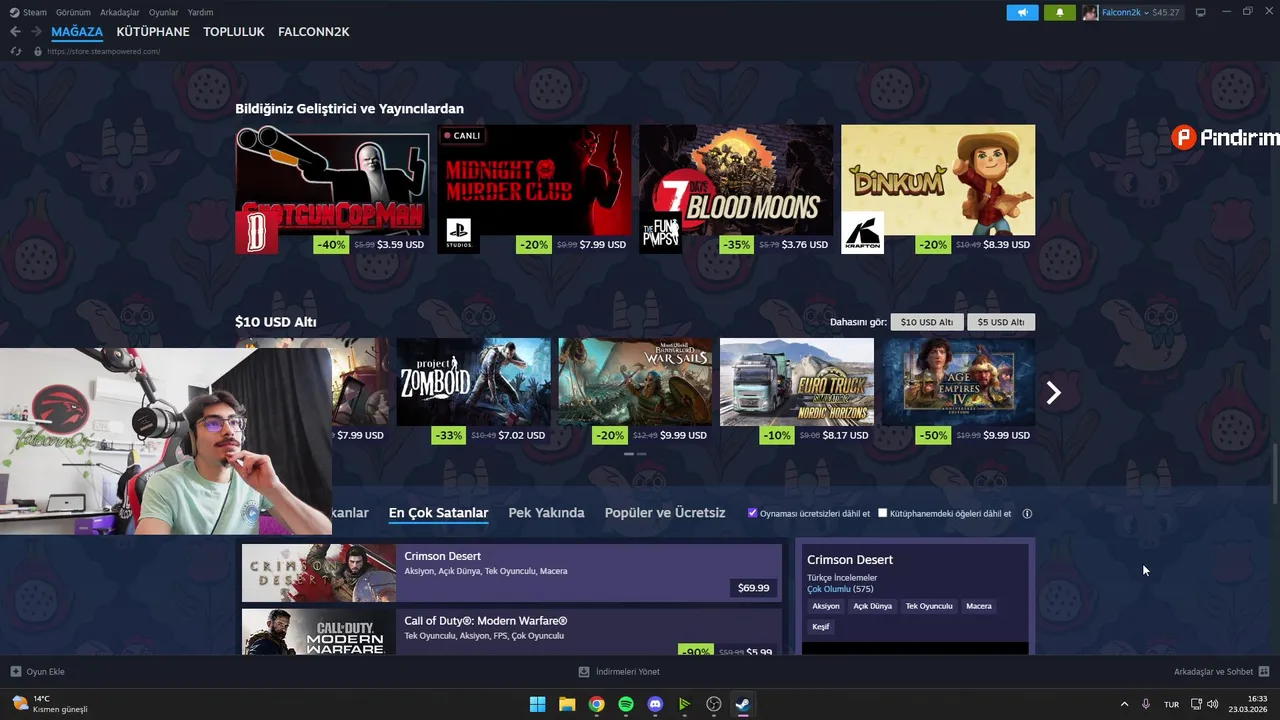Open Discord from the taskbar
The width and height of the screenshot is (1280, 720).
click(x=655, y=704)
